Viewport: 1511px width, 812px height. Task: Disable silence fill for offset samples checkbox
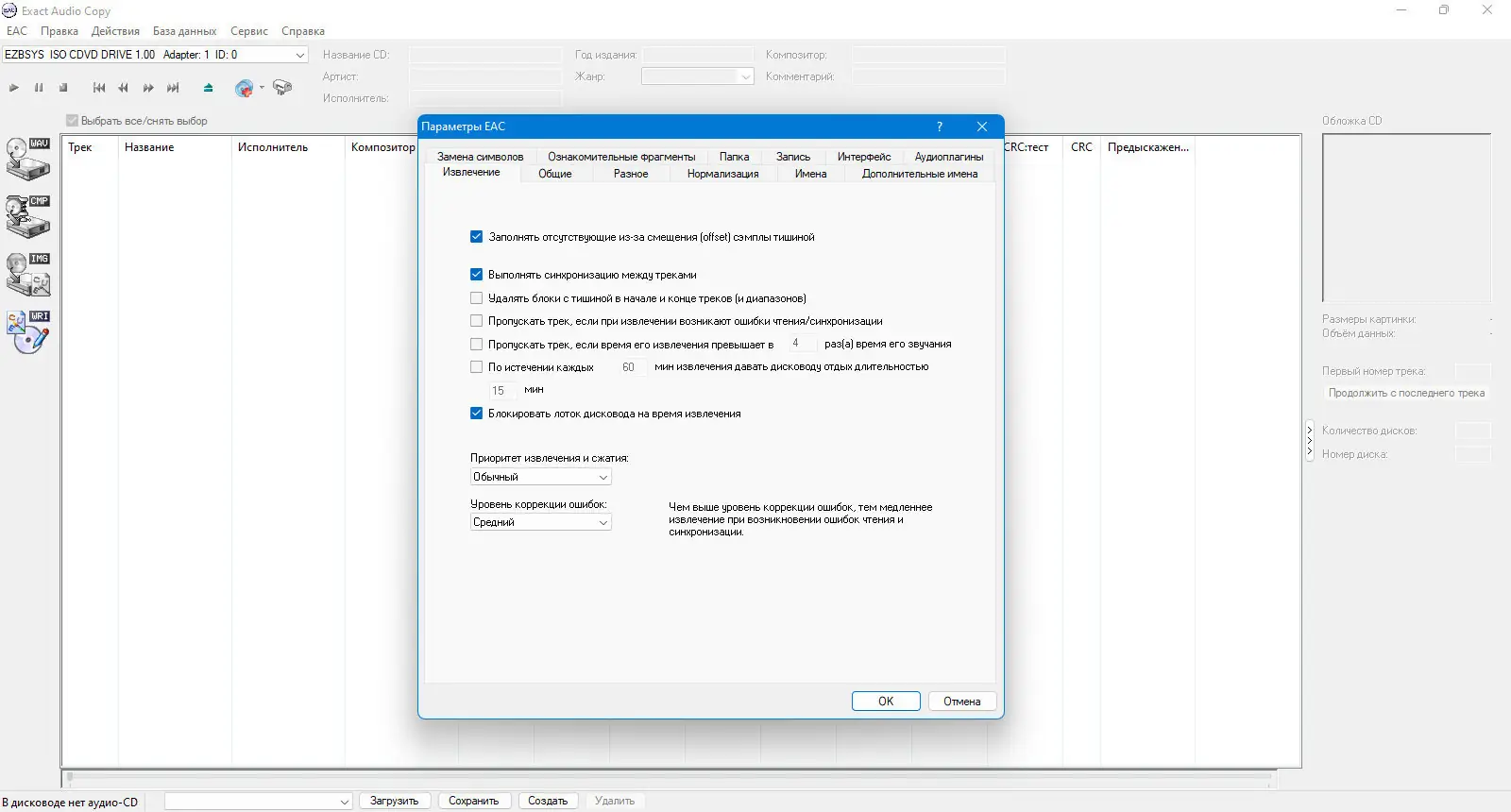point(477,237)
